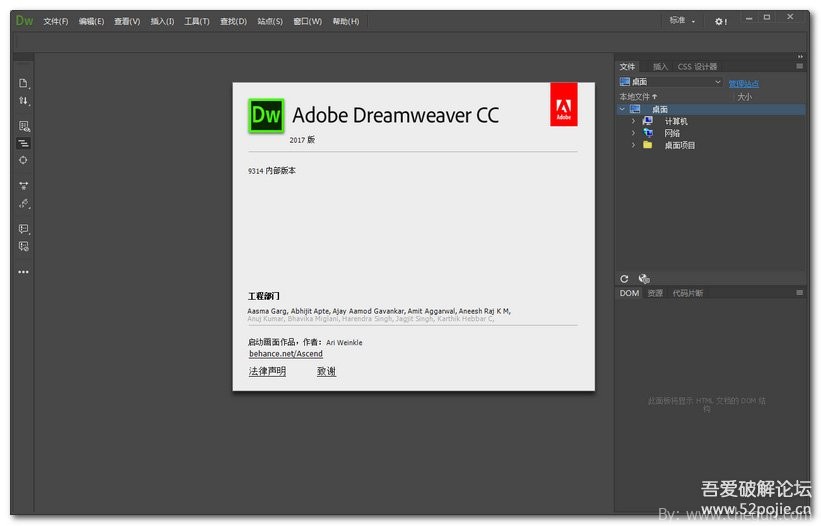
Task: Open the 插入(I) menu
Action: click(x=162, y=21)
